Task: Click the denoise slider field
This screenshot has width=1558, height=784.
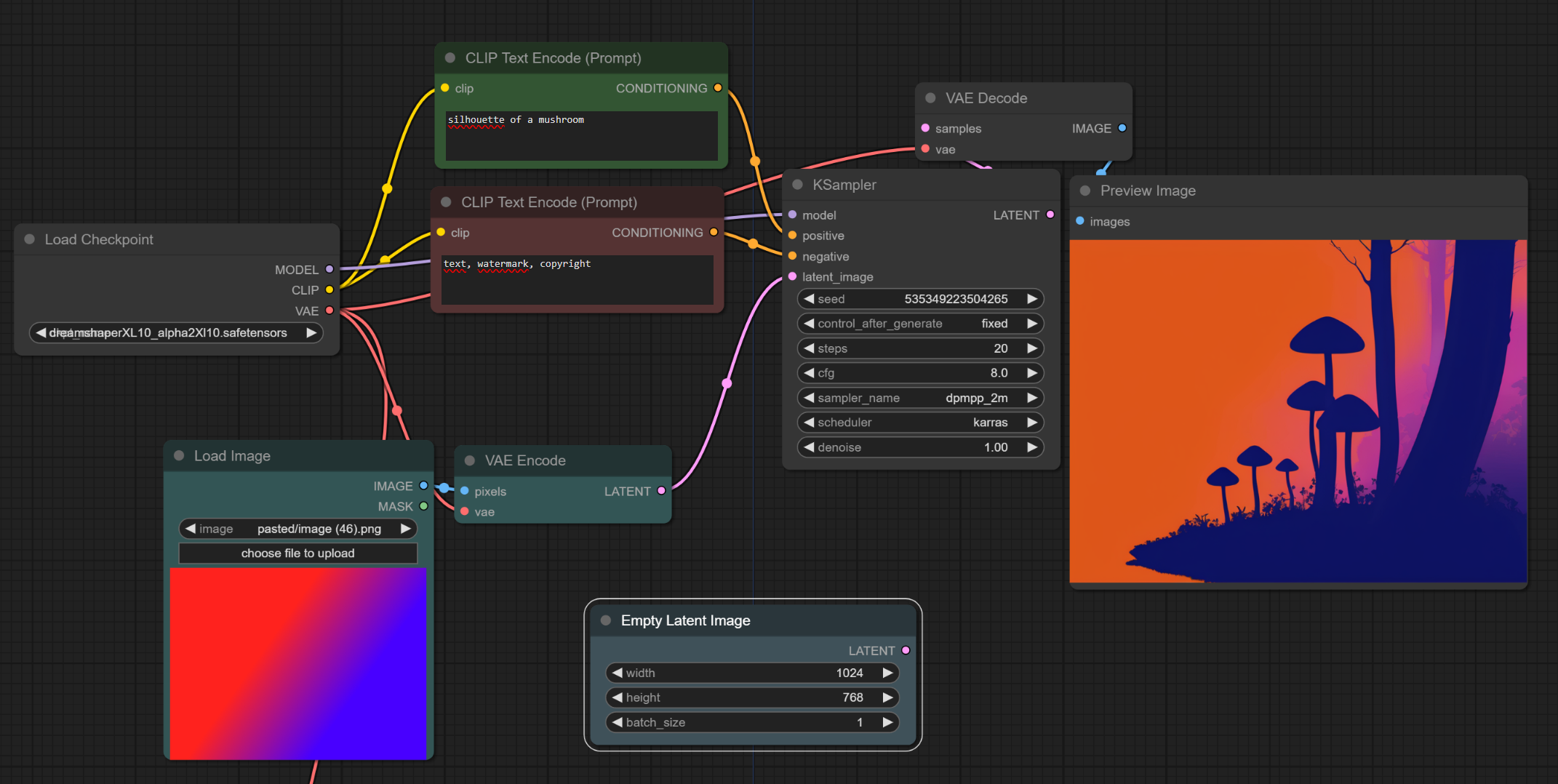Action: tap(920, 447)
